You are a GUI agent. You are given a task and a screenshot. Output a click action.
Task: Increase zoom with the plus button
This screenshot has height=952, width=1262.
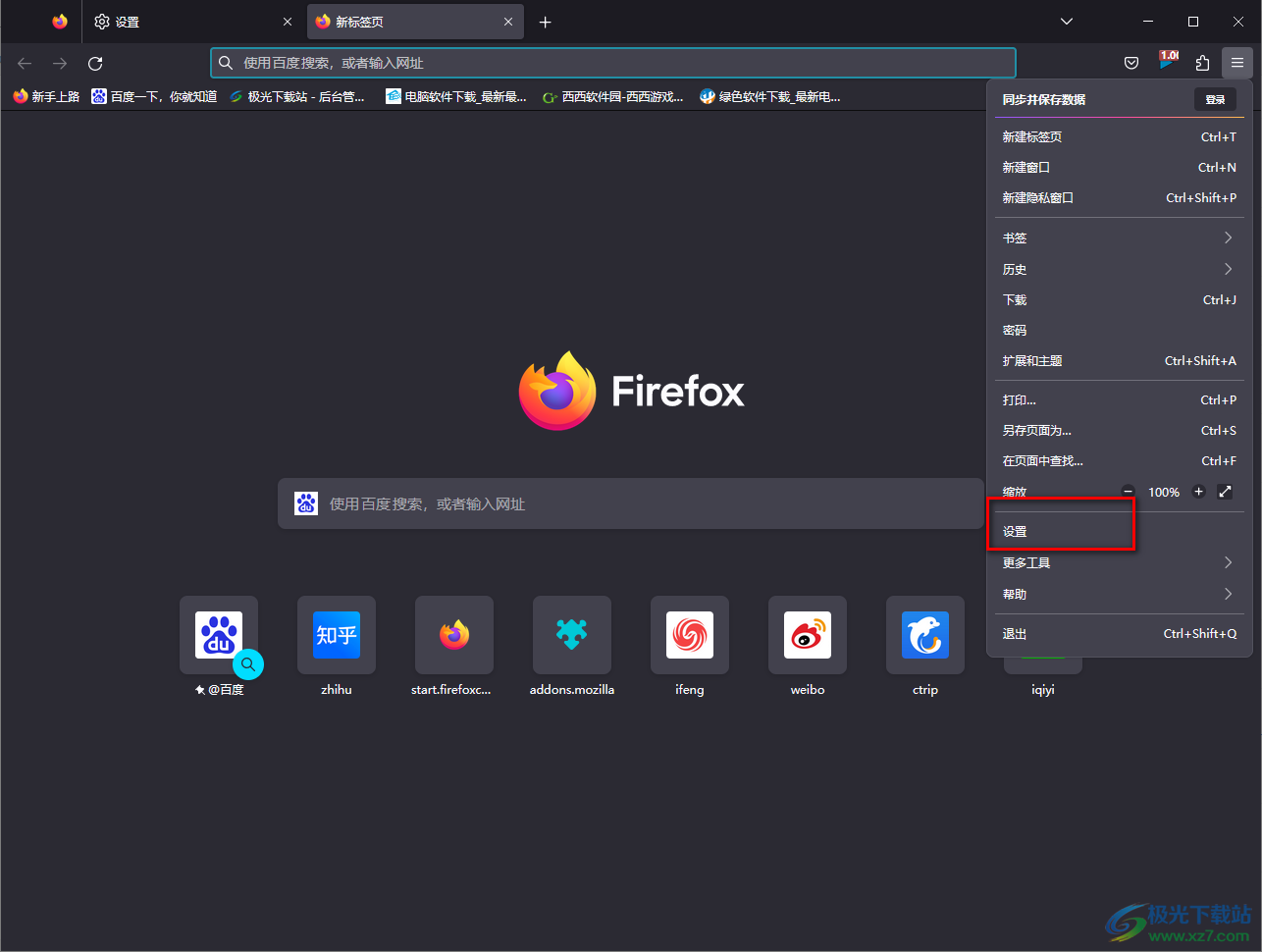(1198, 492)
